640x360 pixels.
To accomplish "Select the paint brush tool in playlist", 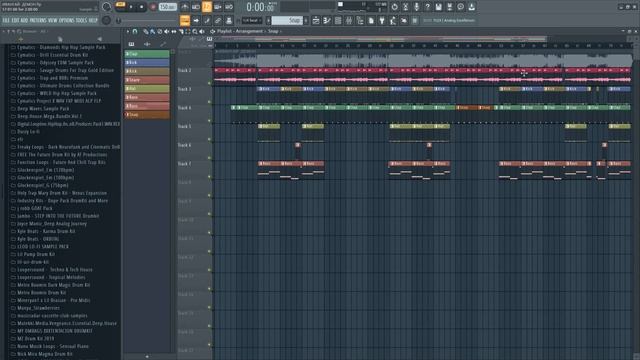I will point(152,31).
